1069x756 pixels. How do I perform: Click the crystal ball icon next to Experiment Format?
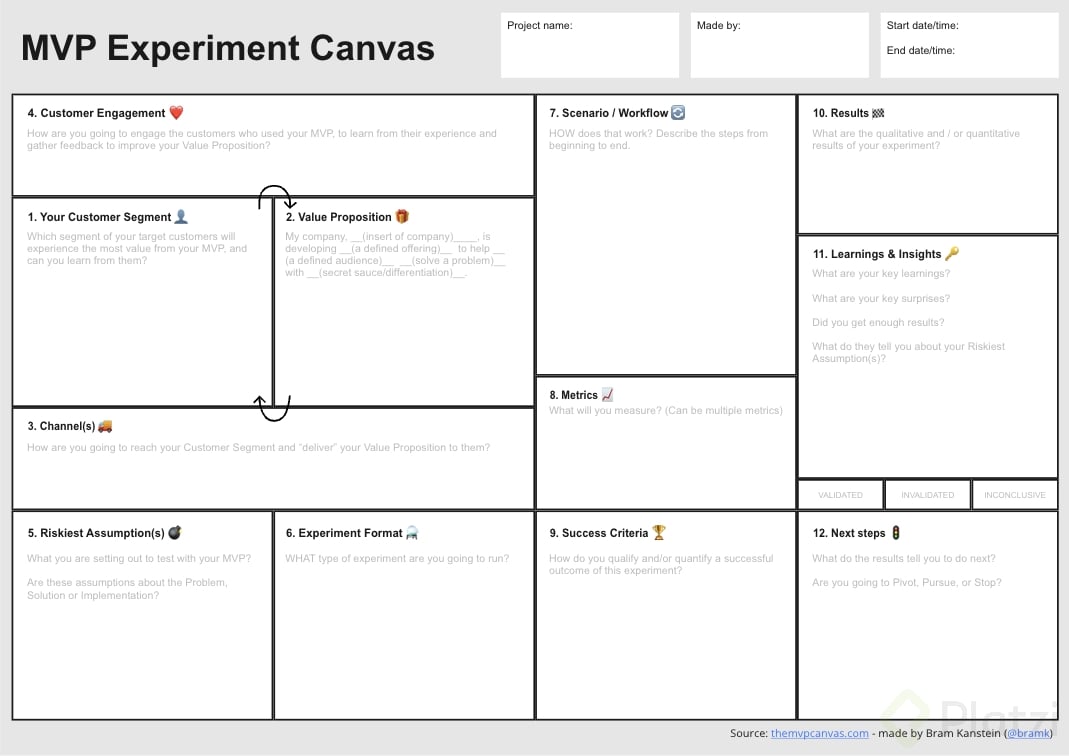412,532
